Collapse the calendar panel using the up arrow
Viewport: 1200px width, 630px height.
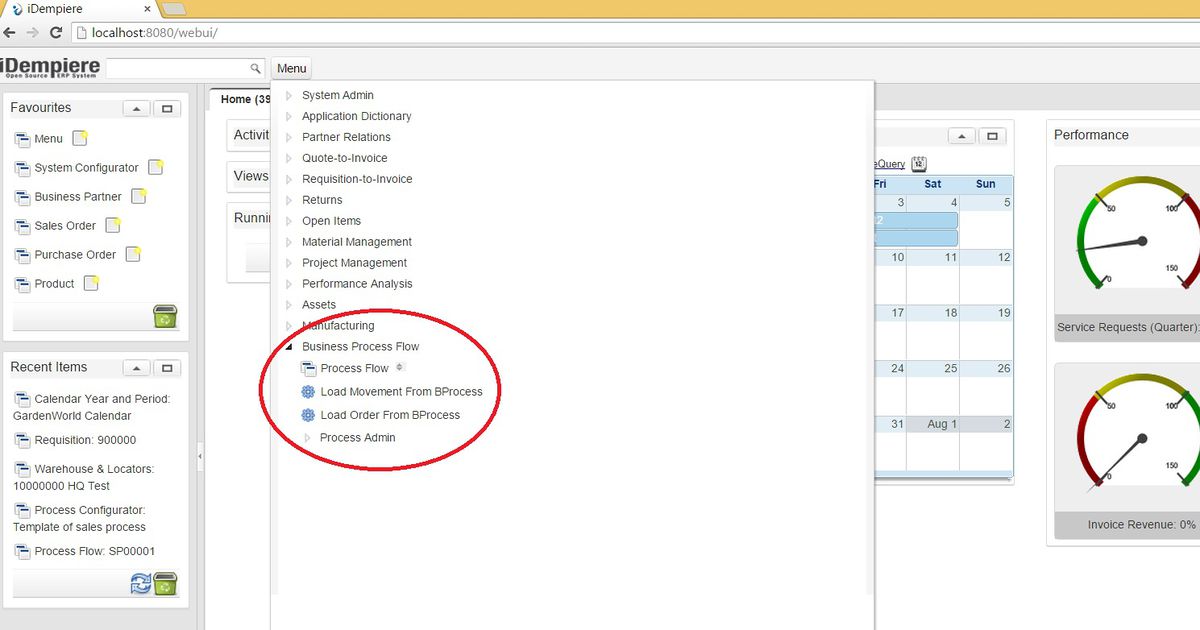coord(961,136)
